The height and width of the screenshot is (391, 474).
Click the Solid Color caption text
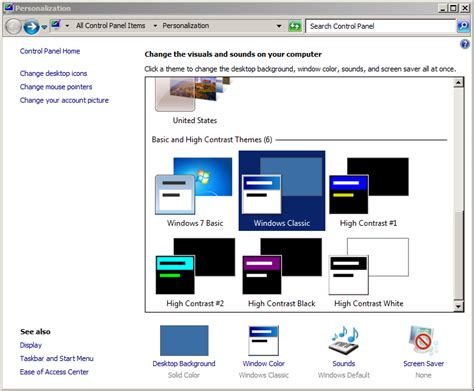[184, 375]
